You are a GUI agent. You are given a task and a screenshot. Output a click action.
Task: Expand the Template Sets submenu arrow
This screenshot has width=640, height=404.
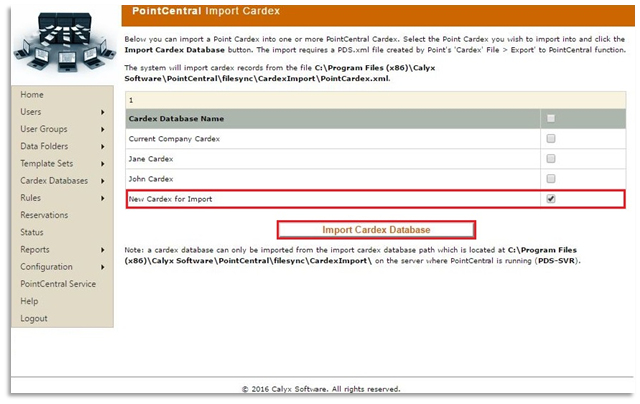(102, 164)
